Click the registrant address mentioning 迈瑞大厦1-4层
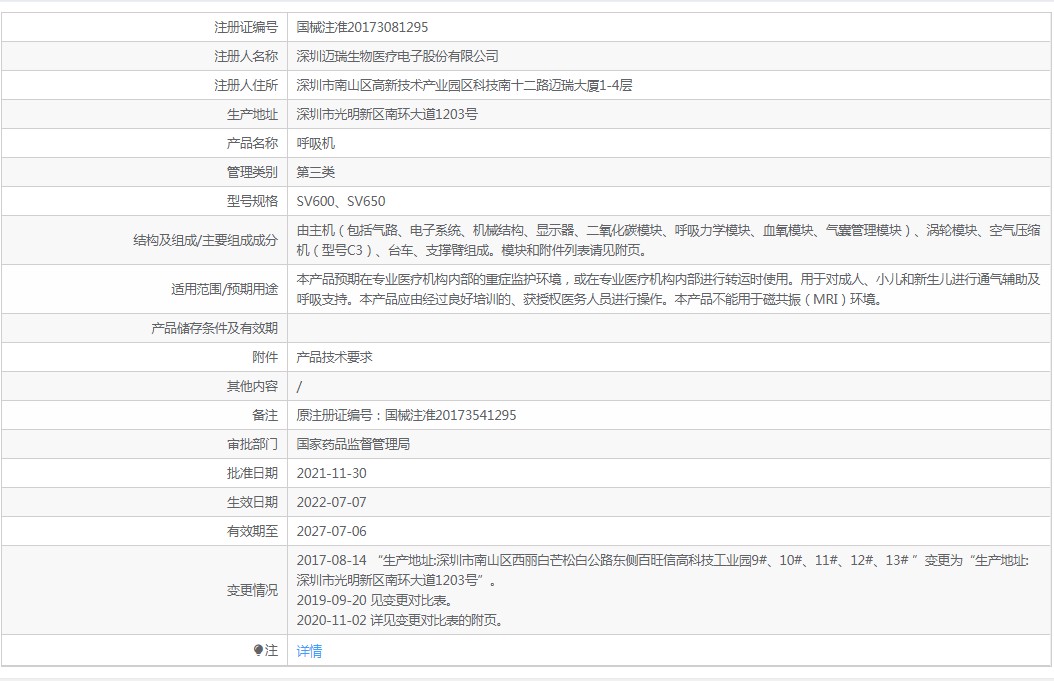Screen dimensions: 1054x681 [464, 85]
